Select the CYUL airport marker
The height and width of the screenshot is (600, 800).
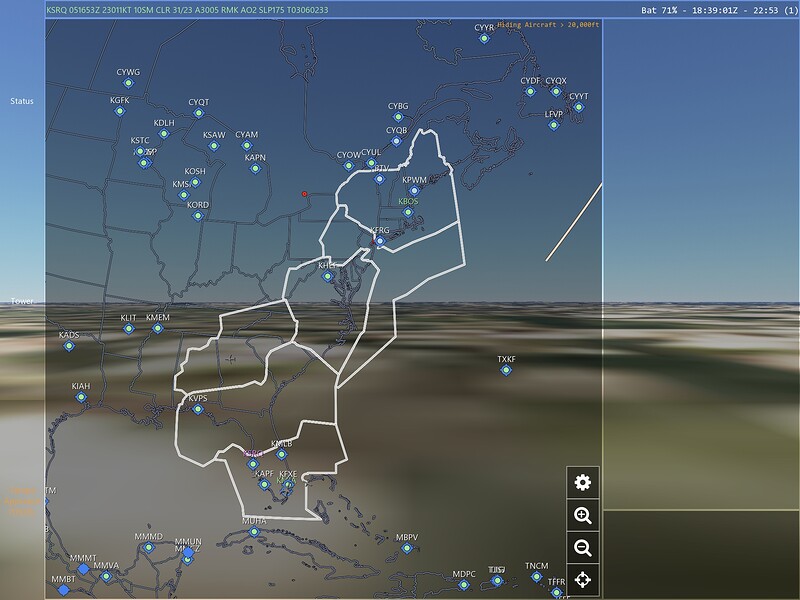[371, 163]
